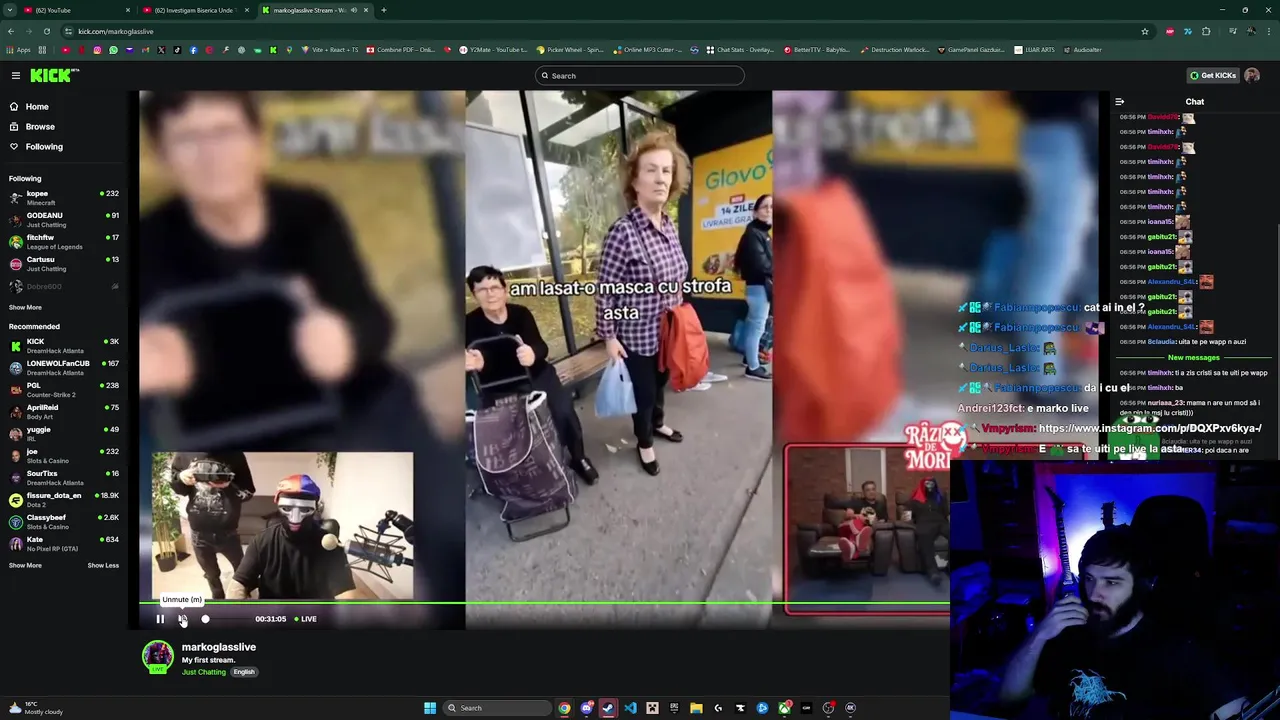The width and height of the screenshot is (1280, 720).
Task: Open markoglasslive channel avatar
Action: tap(157, 656)
